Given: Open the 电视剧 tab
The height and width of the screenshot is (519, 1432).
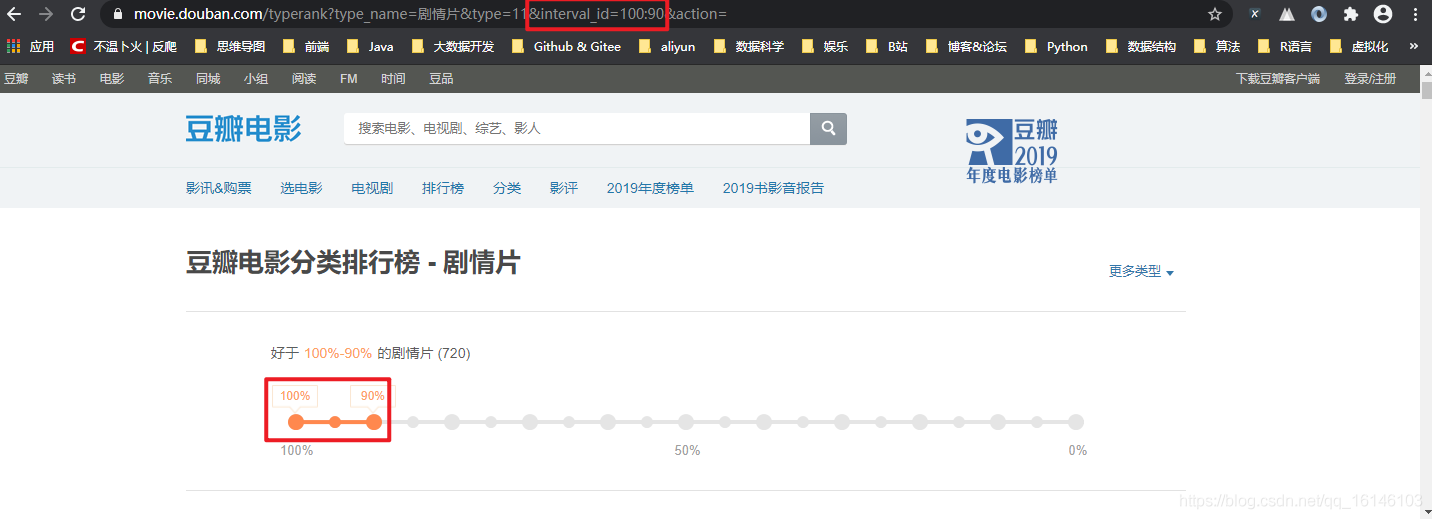Looking at the screenshot, I should tap(372, 188).
